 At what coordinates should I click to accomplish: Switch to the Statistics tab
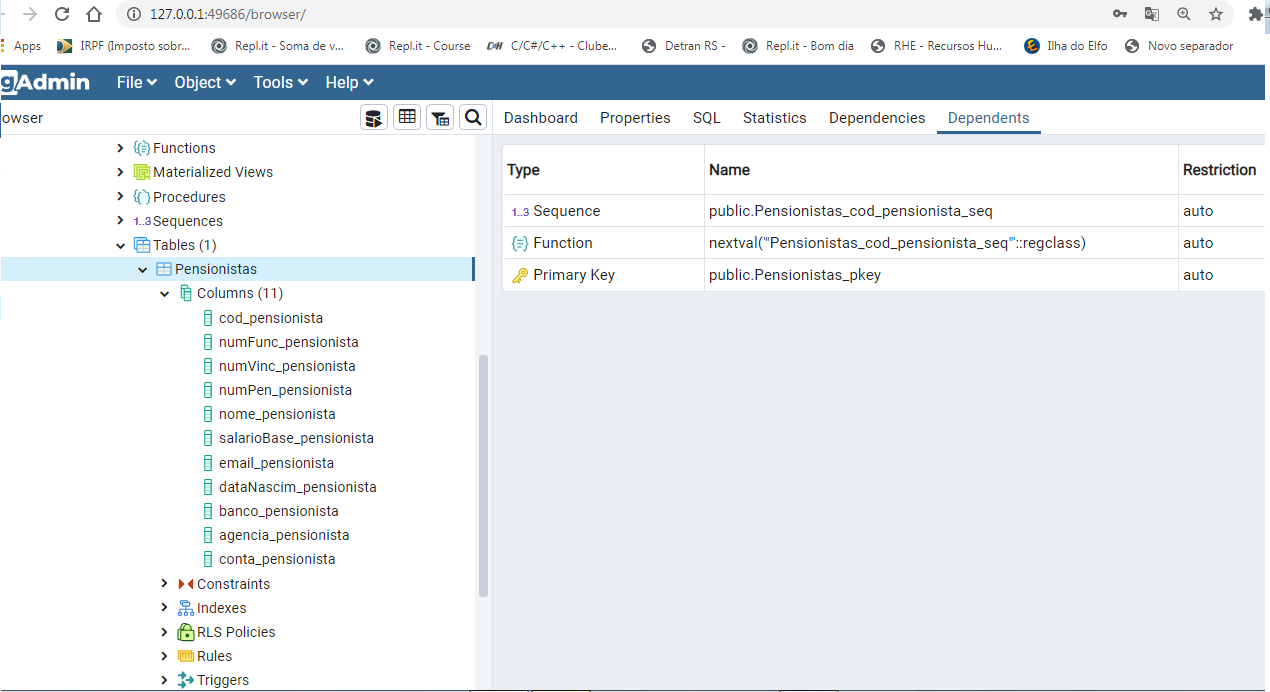[x=775, y=118]
